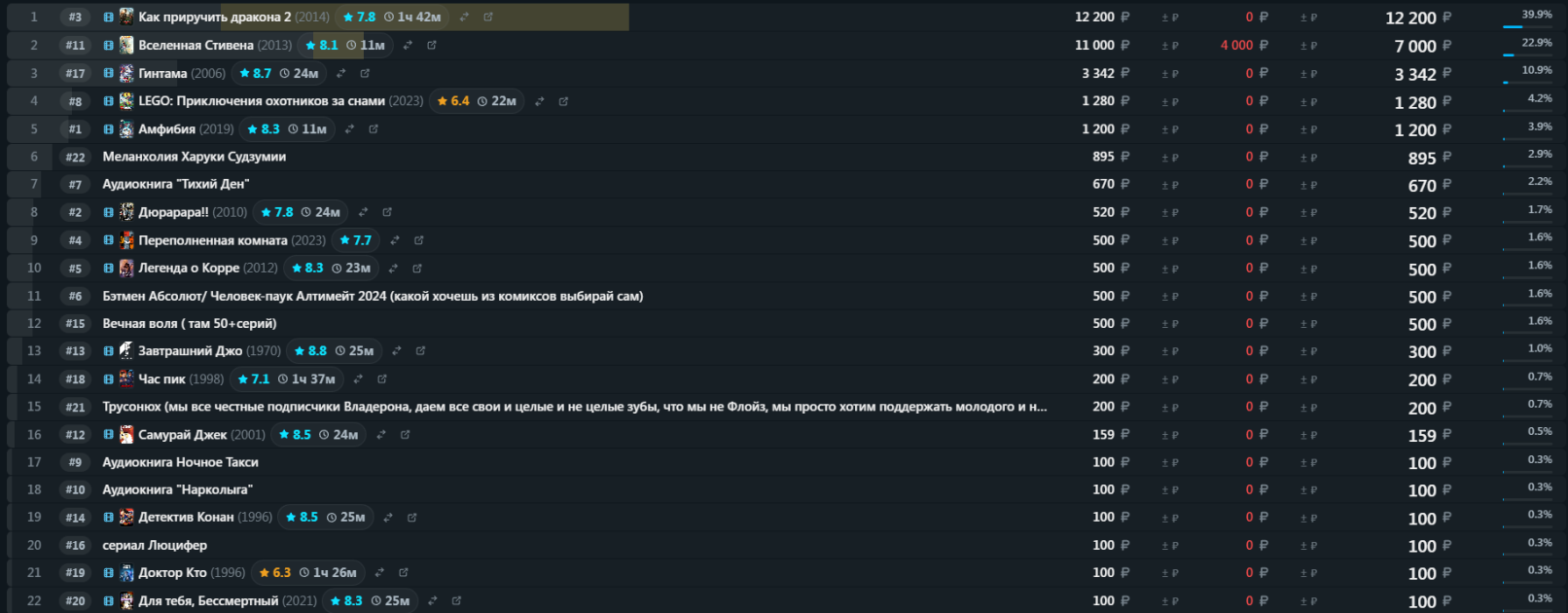The width and height of the screenshot is (1568, 613).
Task: Open external link for Как приручить дракона 2
Action: [x=488, y=17]
